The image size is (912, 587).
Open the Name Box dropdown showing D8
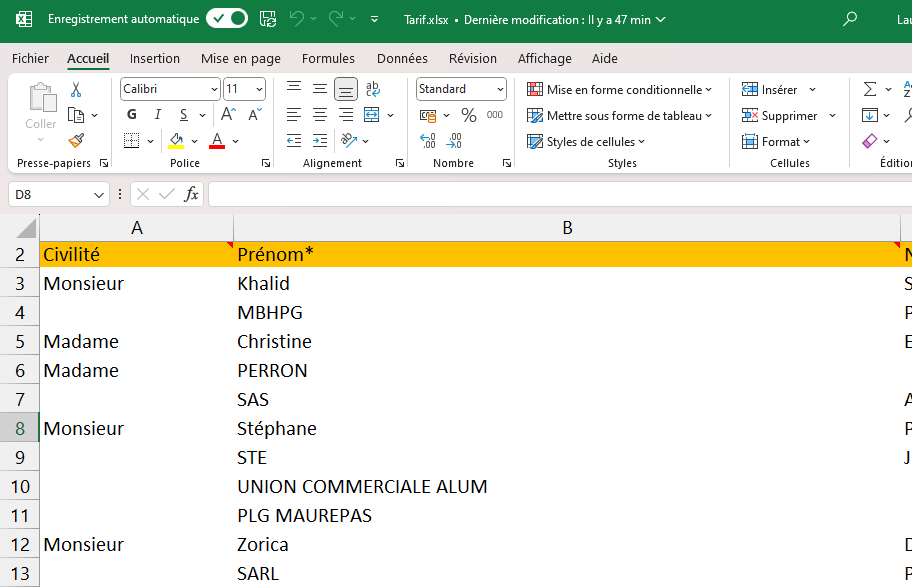99,195
